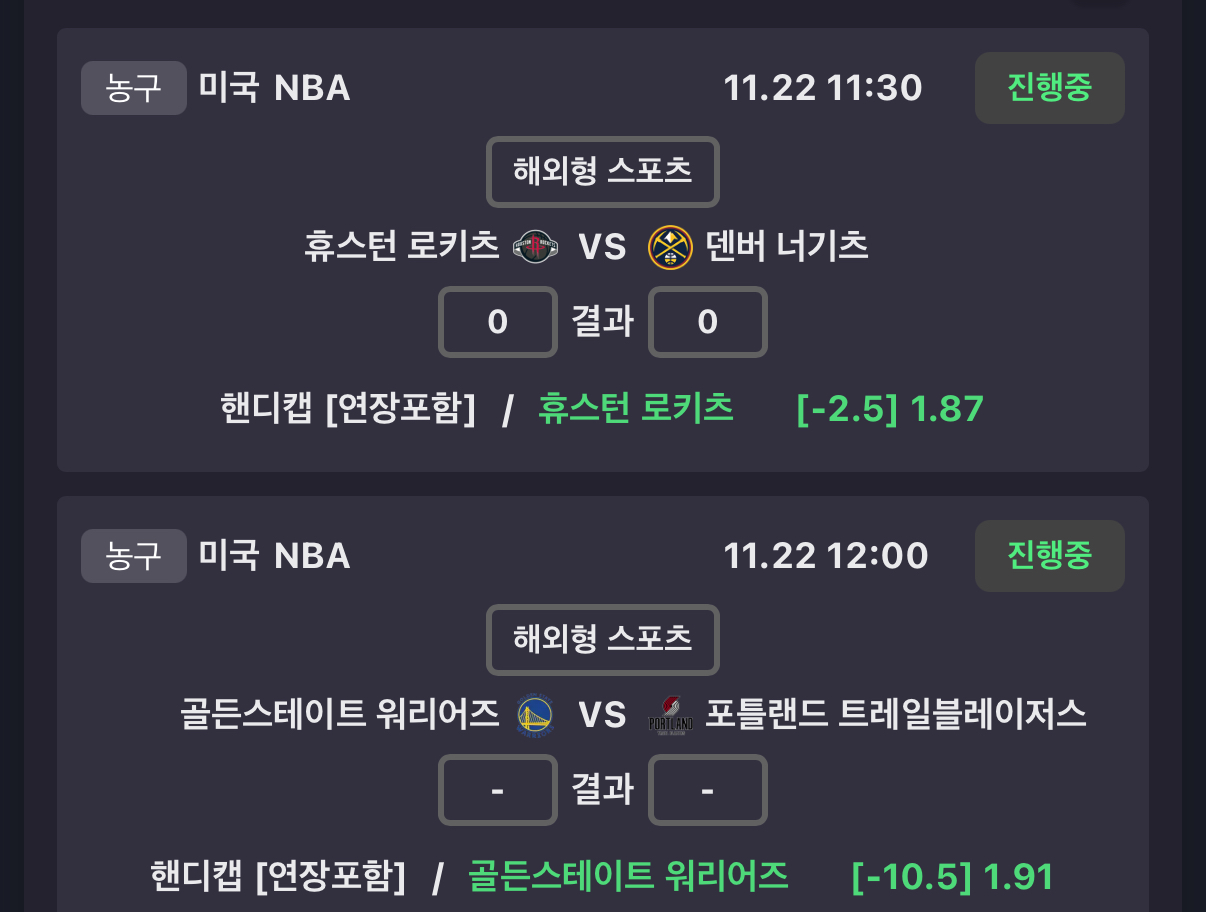This screenshot has width=1206, height=912.
Task: Click the Denver Nuggets score box
Action: [x=707, y=322]
